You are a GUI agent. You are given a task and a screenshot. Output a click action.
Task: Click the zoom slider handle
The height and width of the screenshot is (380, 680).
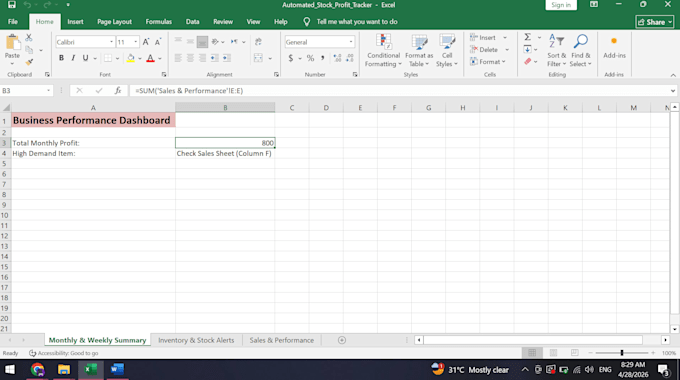pyautogui.click(x=622, y=353)
